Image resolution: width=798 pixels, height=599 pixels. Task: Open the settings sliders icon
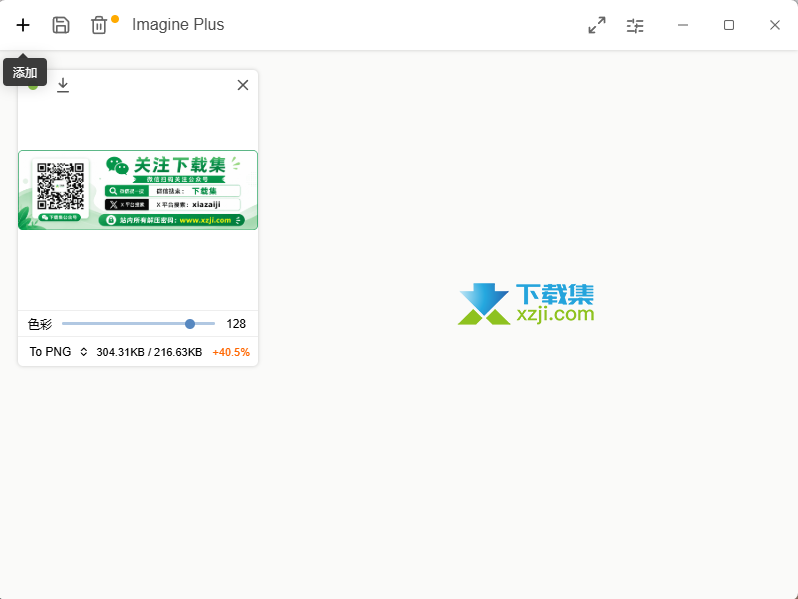635,25
